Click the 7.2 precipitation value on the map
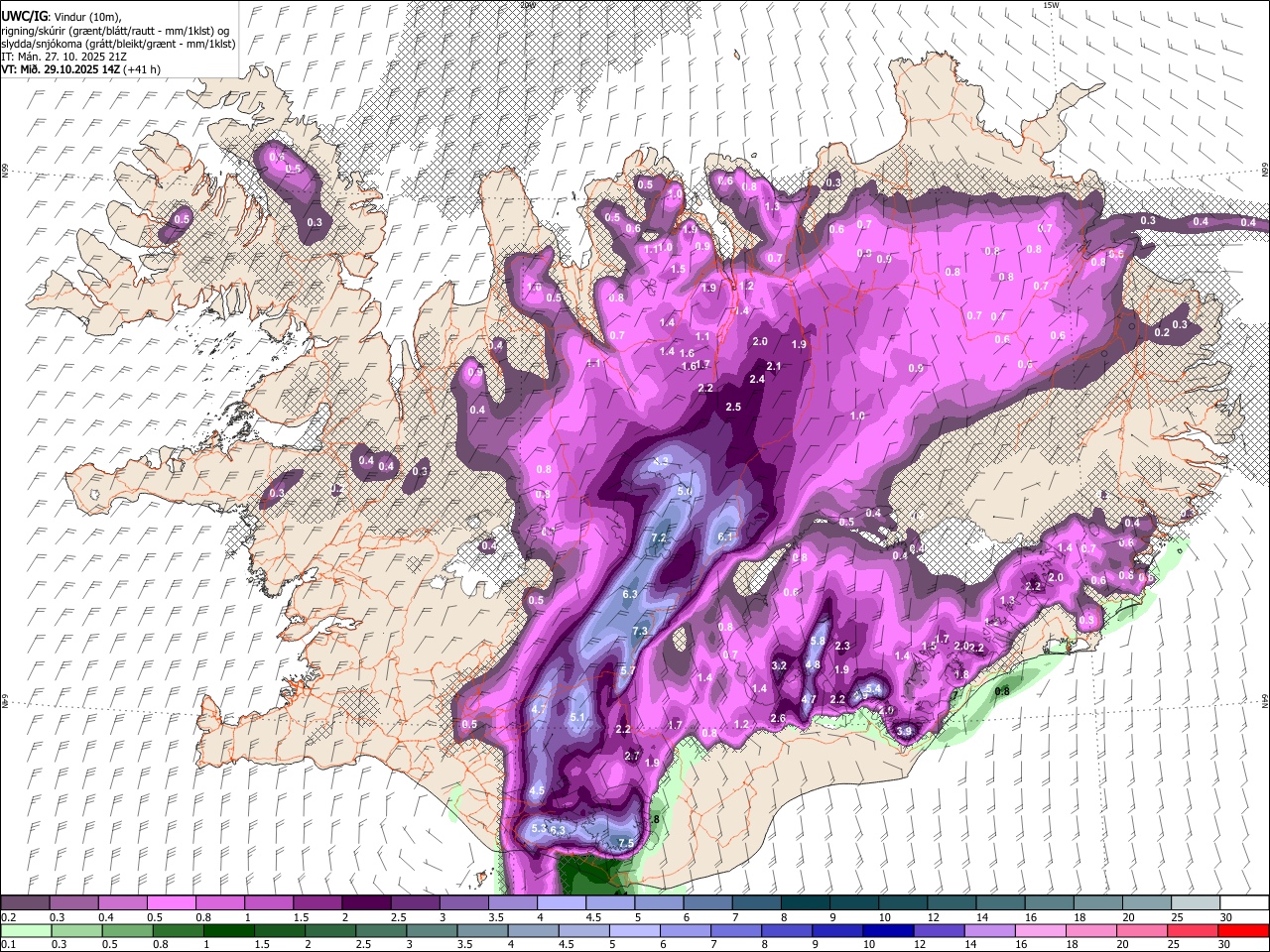The image size is (1270, 952). (x=659, y=538)
